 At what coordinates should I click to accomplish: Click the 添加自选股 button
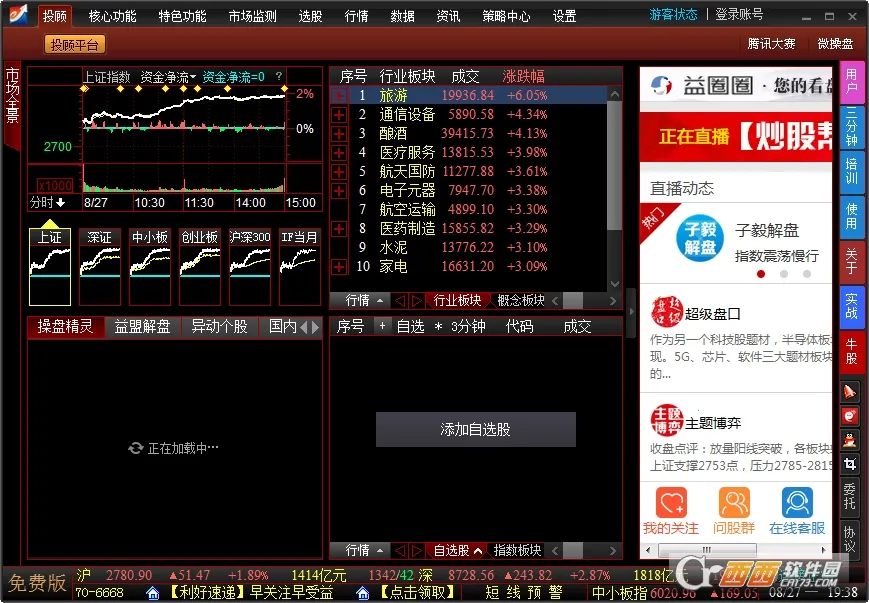(475, 429)
